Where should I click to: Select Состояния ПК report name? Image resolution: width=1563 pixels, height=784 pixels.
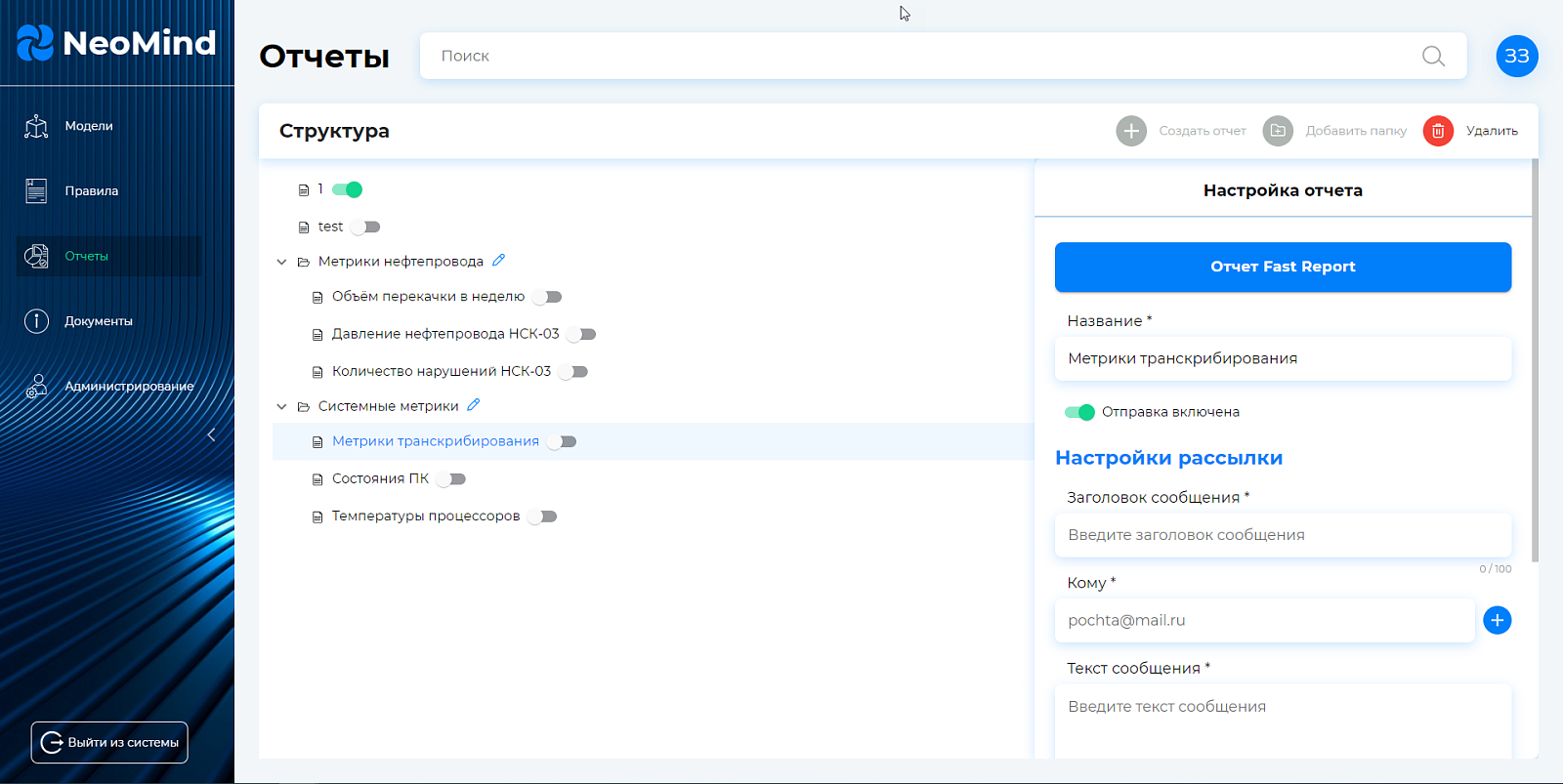[x=380, y=478]
